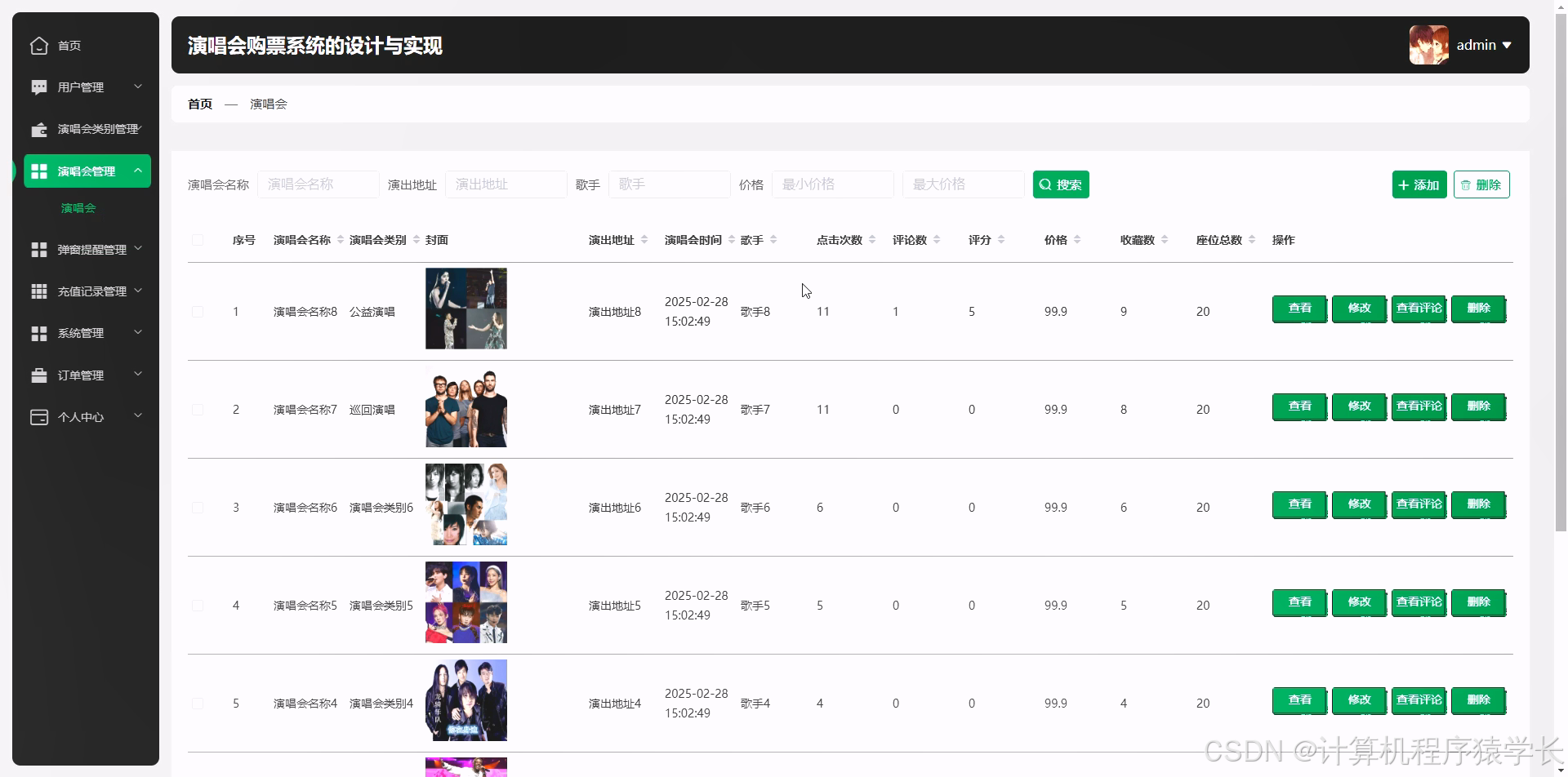Sort by 评论数 column arrows

[x=937, y=240]
